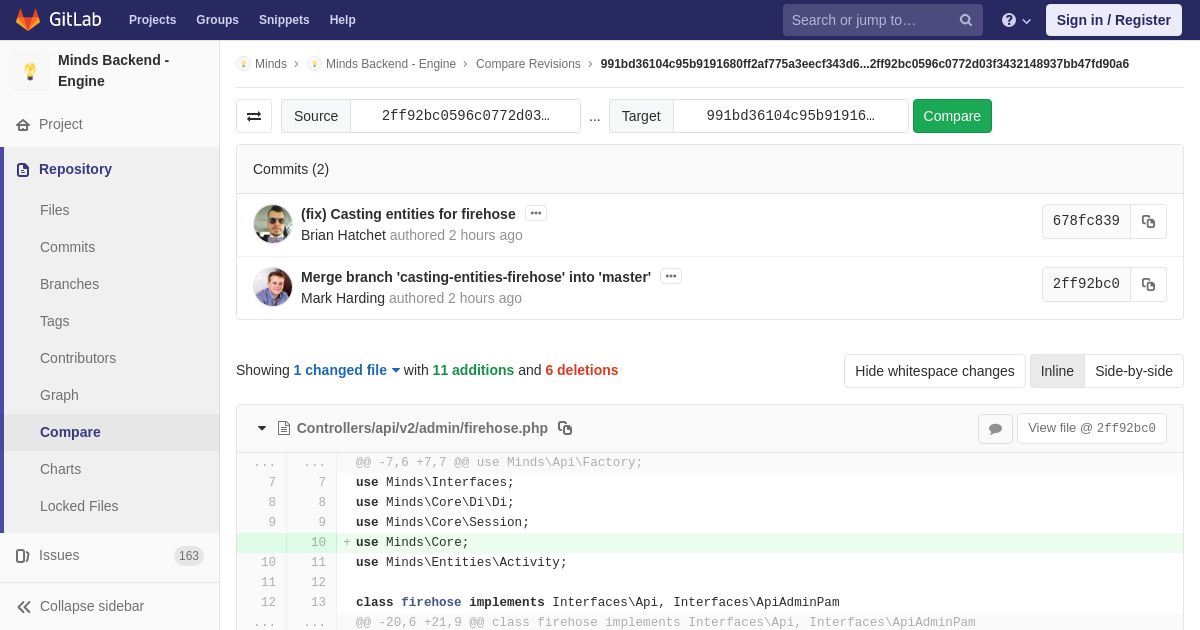This screenshot has width=1200, height=630.
Task: Click Brian Hatchet's avatar thumbnail
Action: pyautogui.click(x=272, y=224)
